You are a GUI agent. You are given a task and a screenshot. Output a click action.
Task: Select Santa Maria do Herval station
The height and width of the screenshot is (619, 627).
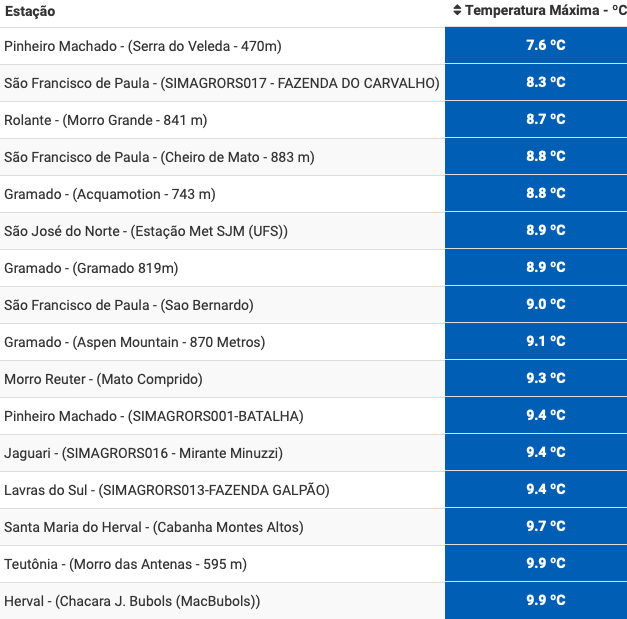(x=154, y=527)
